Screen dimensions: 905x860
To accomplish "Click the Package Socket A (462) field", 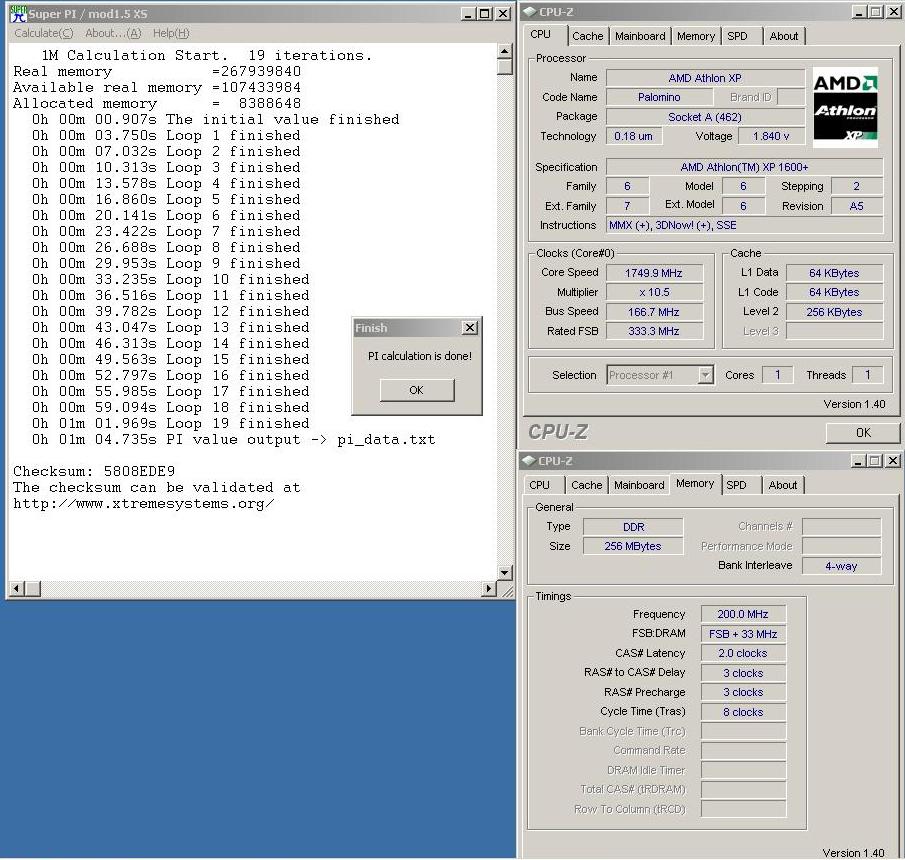I will click(x=705, y=117).
